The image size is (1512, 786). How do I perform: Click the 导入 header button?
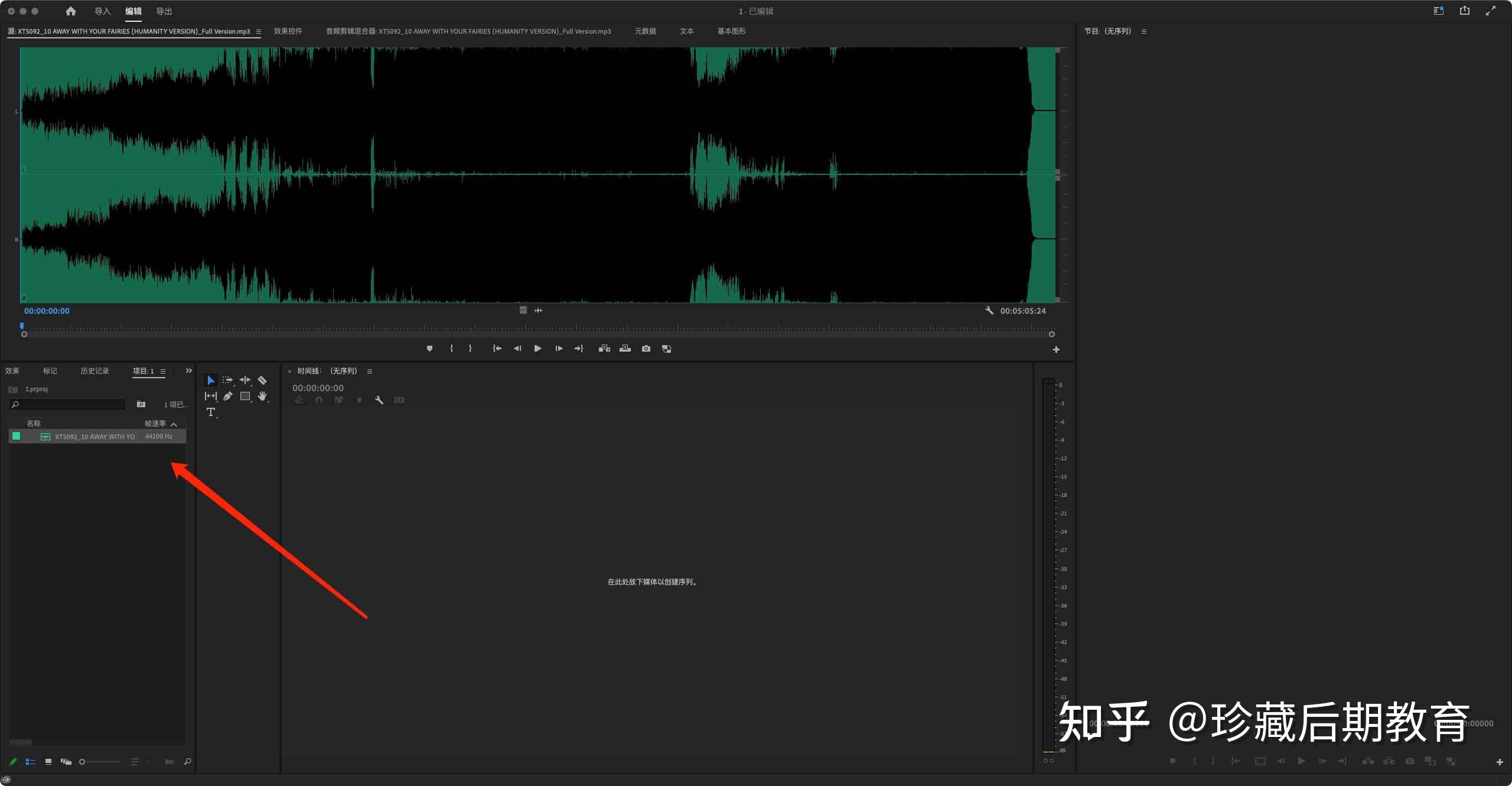pyautogui.click(x=102, y=11)
